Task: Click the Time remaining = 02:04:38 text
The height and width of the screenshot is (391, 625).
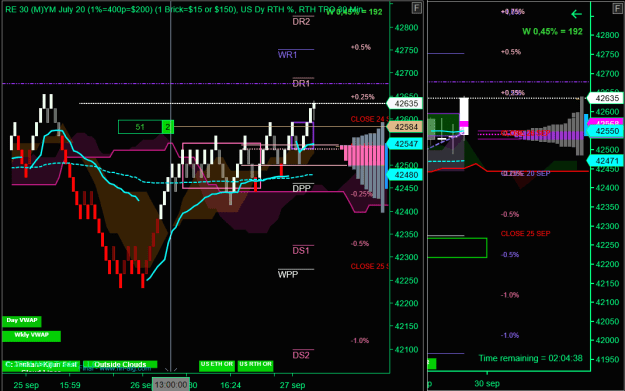Action: click(x=531, y=358)
